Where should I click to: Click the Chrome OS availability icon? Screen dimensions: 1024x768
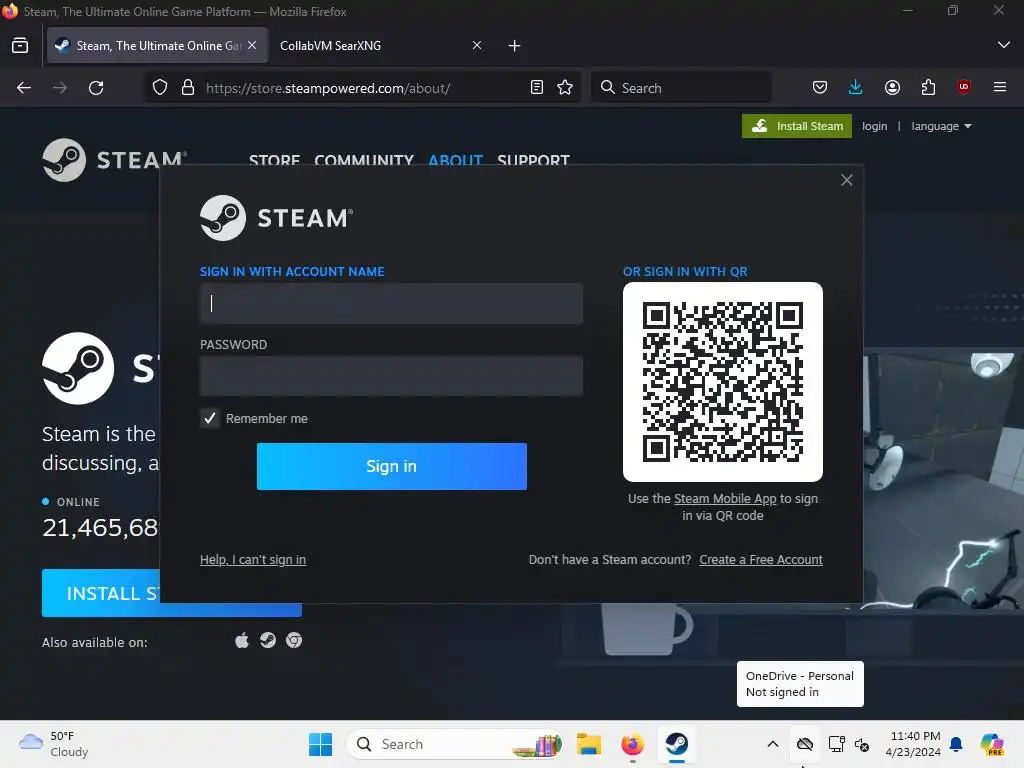click(294, 641)
